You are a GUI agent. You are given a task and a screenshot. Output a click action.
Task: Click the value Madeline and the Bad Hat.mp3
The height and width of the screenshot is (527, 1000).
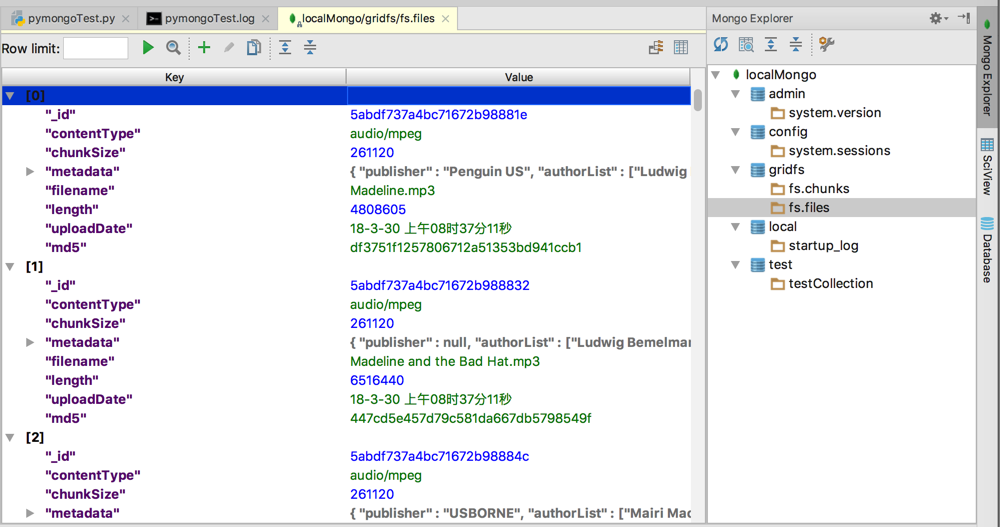click(x=445, y=362)
